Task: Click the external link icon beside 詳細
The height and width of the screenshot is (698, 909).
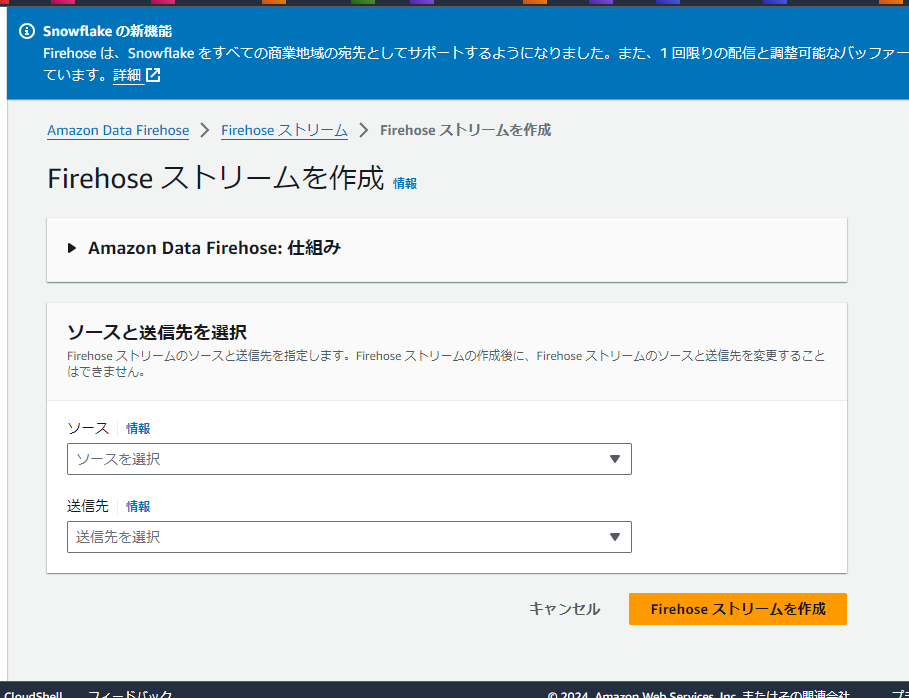Action: pyautogui.click(x=153, y=75)
